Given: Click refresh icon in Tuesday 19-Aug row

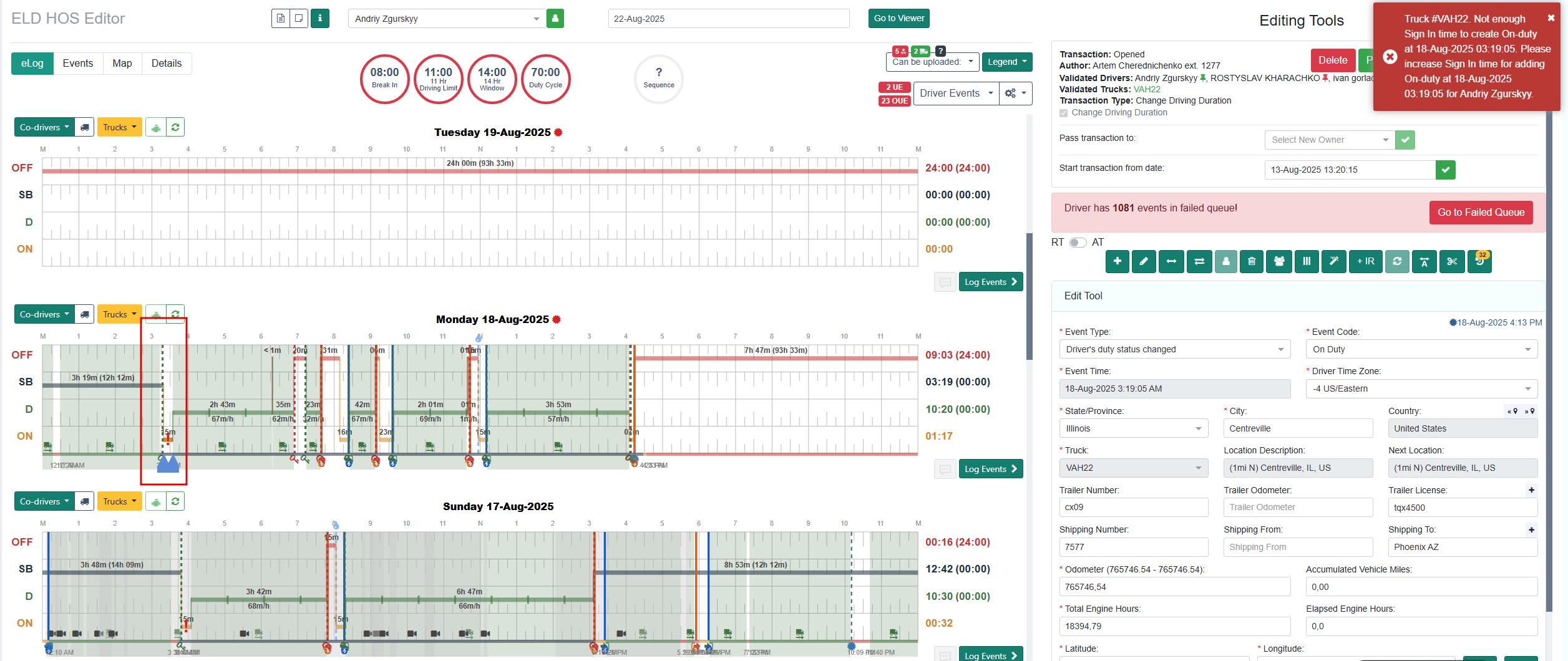Looking at the screenshot, I should [x=175, y=127].
